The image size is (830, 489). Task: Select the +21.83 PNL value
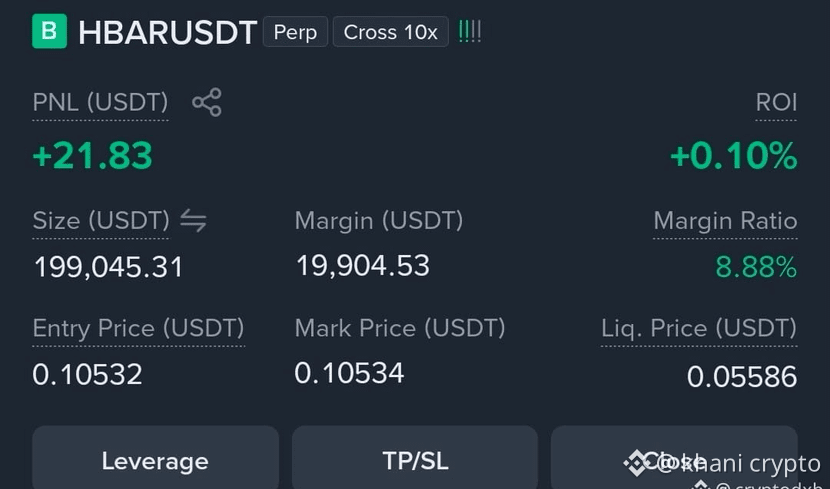pyautogui.click(x=93, y=156)
